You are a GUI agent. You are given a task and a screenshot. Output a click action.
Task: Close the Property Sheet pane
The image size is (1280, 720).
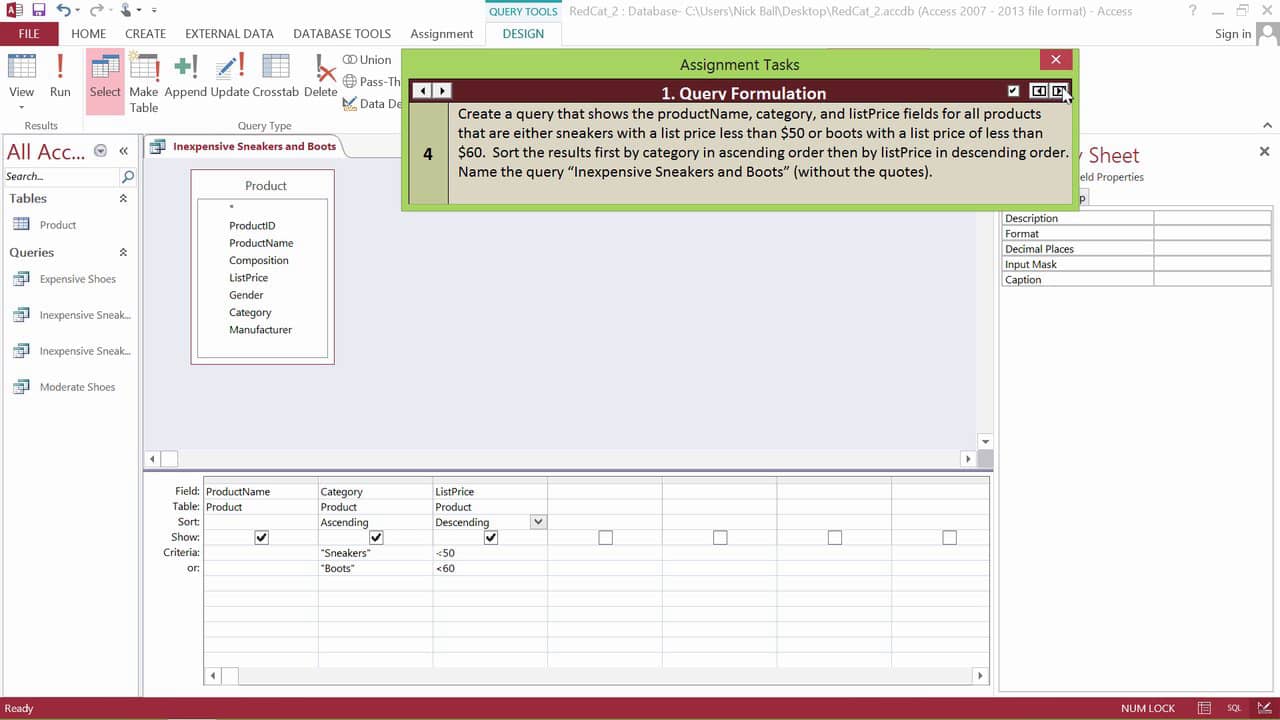pos(1264,151)
